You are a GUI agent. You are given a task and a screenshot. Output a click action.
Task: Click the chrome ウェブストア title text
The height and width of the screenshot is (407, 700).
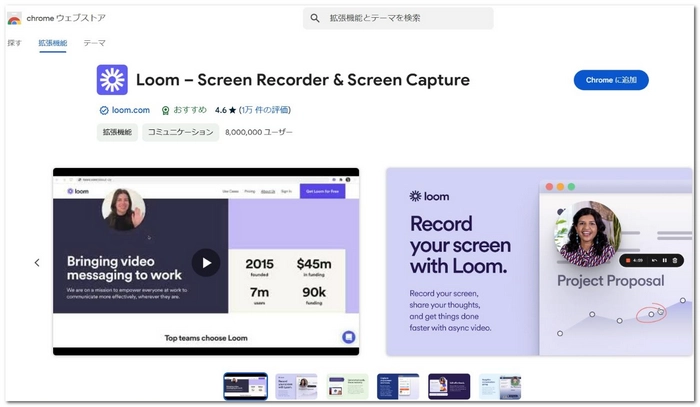coord(66,18)
